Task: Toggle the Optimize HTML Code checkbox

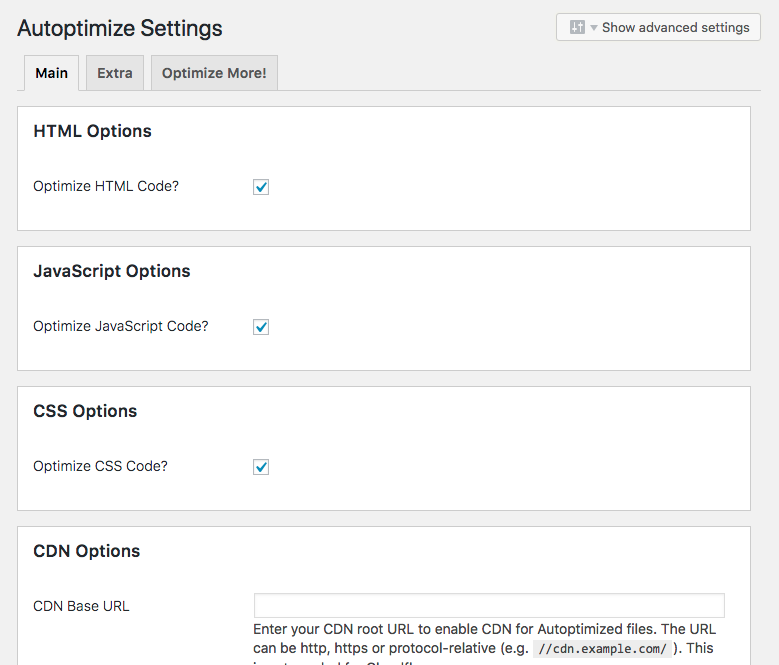Action: (261, 187)
